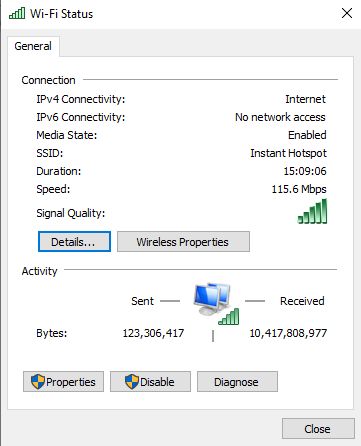Click the Wi-Fi signal icon in title bar

[x=17, y=14]
